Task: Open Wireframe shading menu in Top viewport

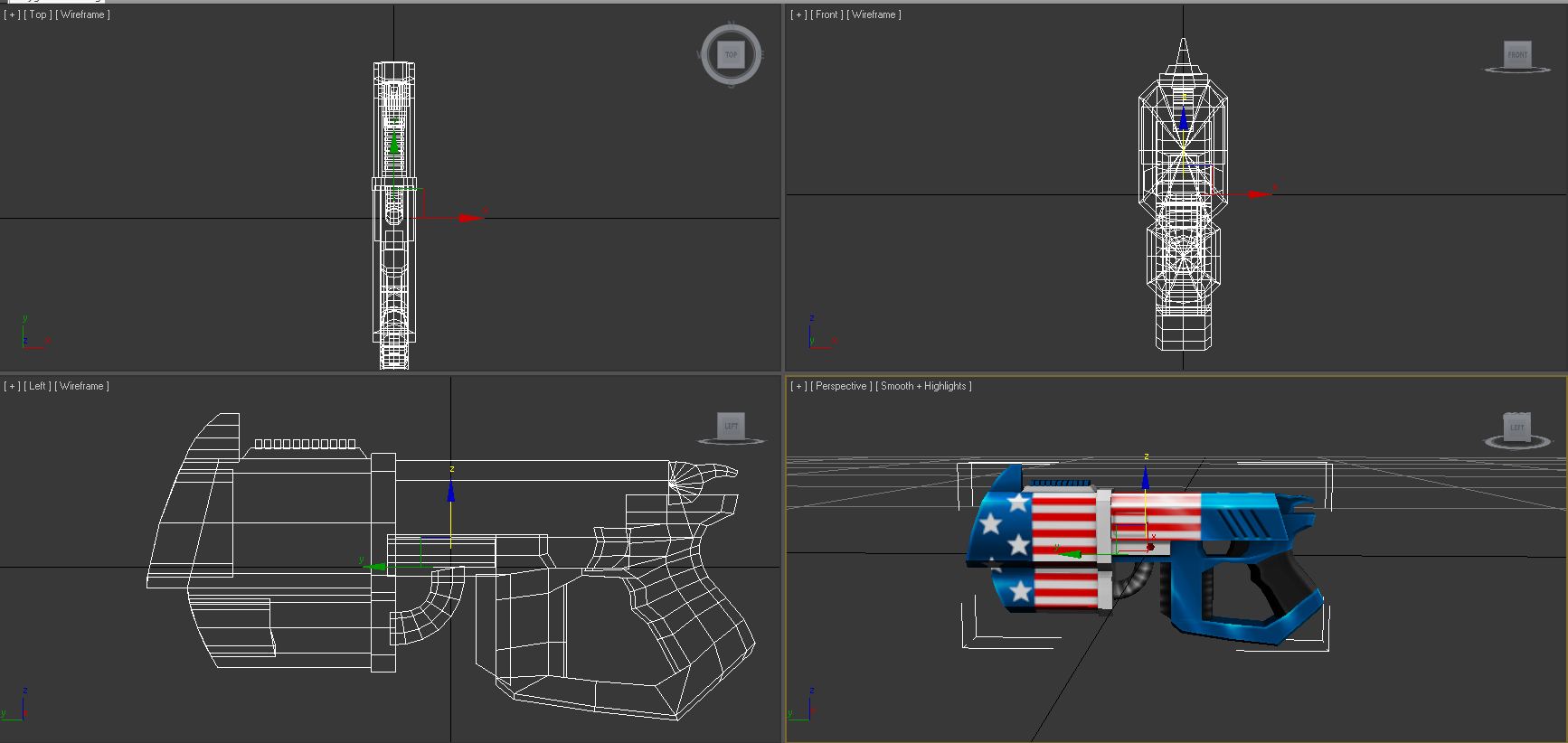Action: tap(82, 14)
